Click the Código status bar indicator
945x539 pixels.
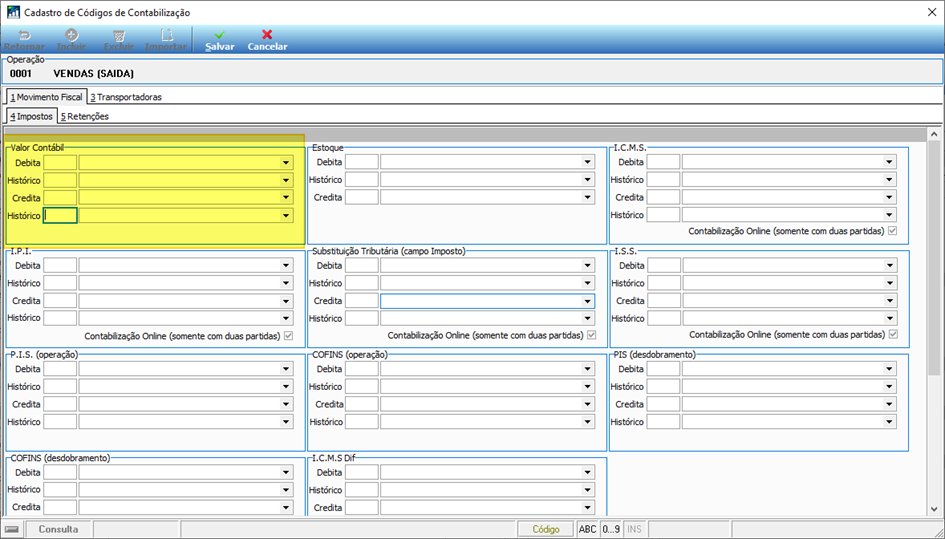pyautogui.click(x=546, y=529)
